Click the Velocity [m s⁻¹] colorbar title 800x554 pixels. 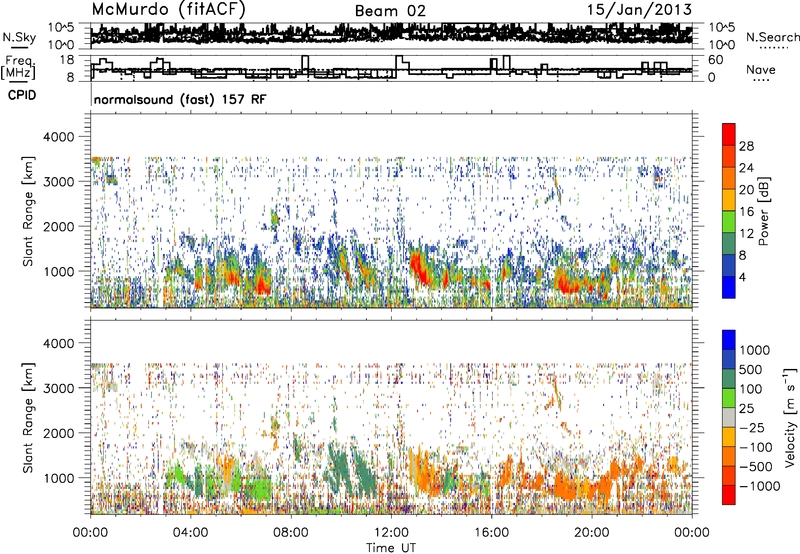pos(790,418)
